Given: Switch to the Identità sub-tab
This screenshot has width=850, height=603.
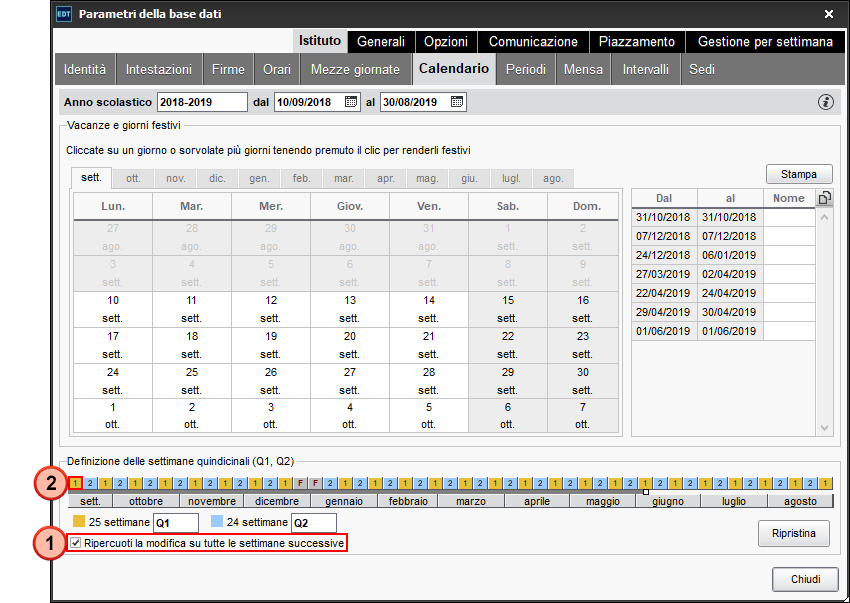Looking at the screenshot, I should 85,69.
